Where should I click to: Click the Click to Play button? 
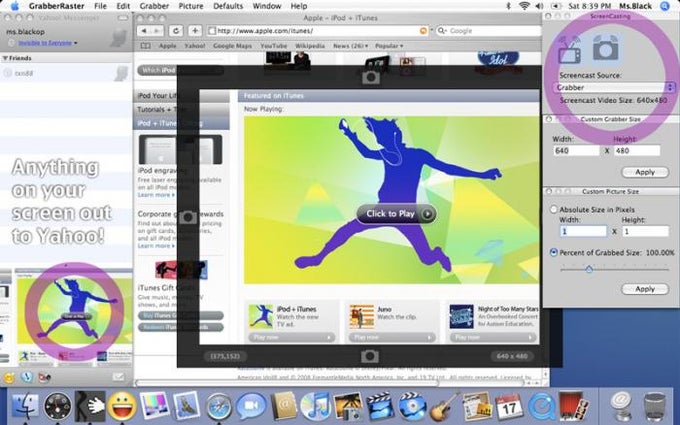pos(396,214)
